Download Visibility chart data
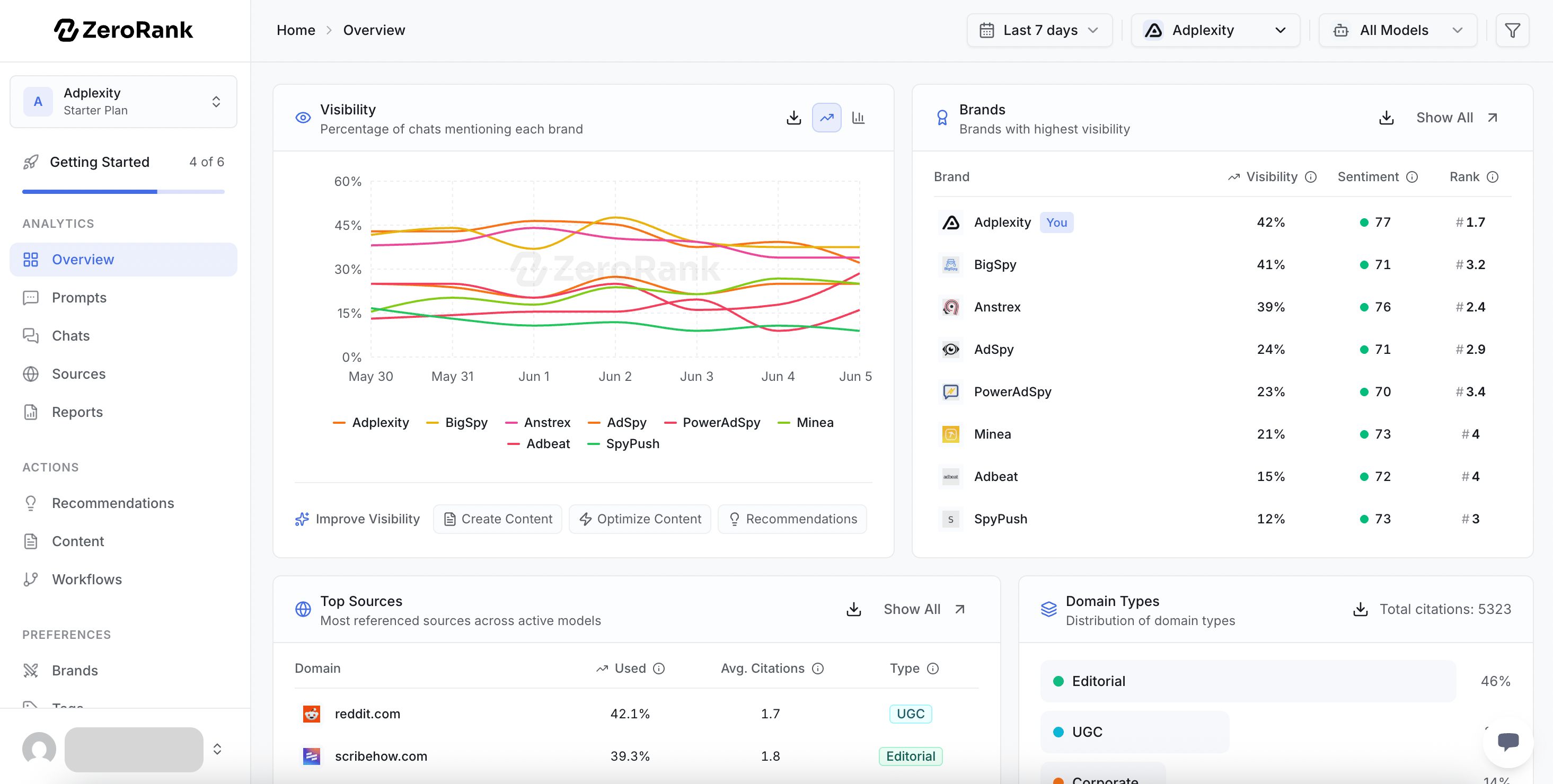The width and height of the screenshot is (1553, 784). (x=794, y=118)
